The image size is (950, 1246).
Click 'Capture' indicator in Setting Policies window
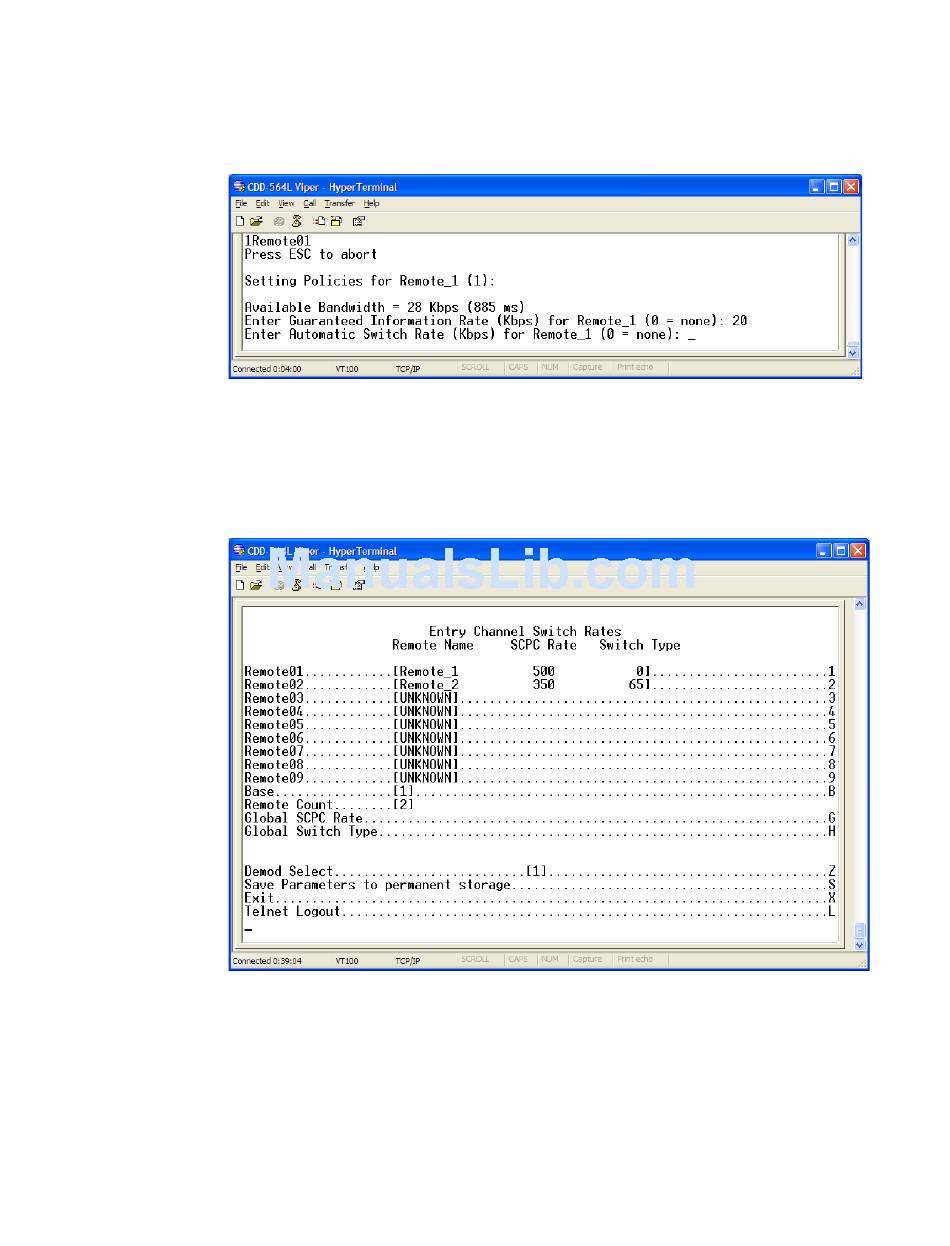point(588,367)
